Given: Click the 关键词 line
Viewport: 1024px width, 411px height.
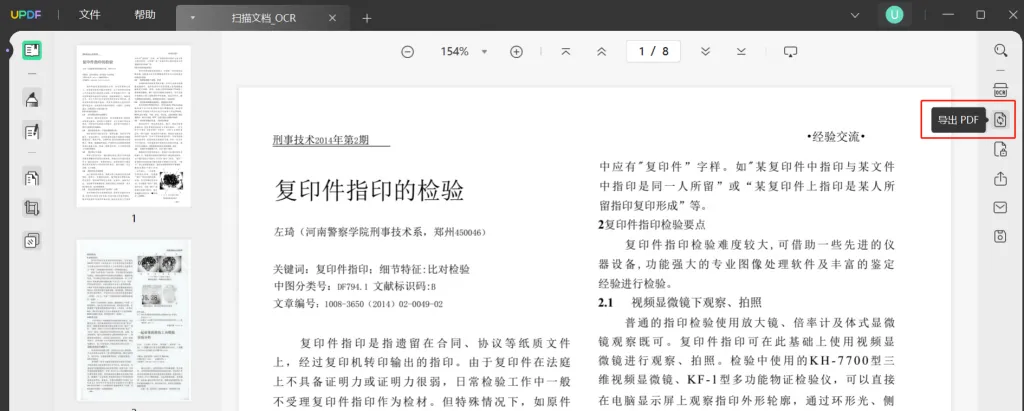Looking at the screenshot, I should coord(371,269).
